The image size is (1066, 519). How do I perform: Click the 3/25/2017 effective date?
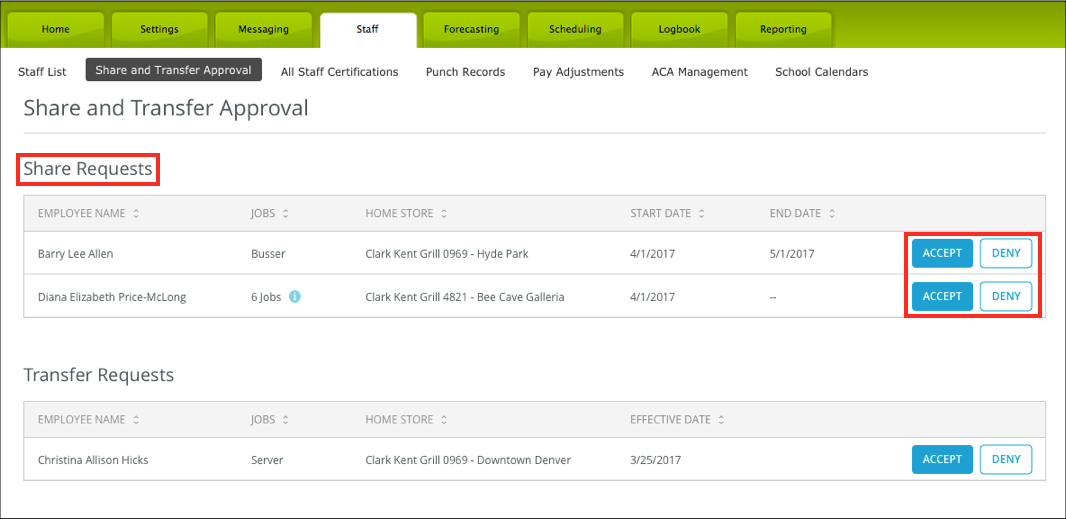click(x=655, y=461)
